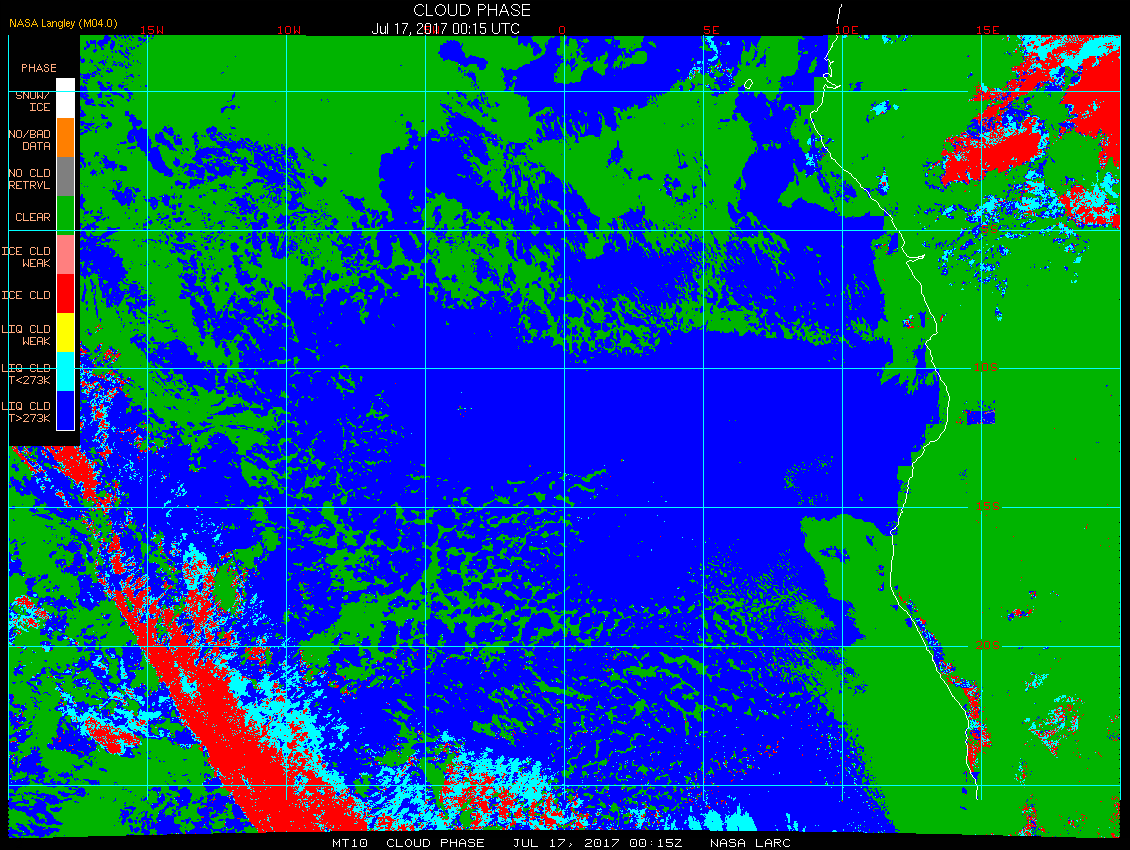Click the white SNOW/ICE legend swatch
This screenshot has width=1130, height=850.
[x=66, y=98]
